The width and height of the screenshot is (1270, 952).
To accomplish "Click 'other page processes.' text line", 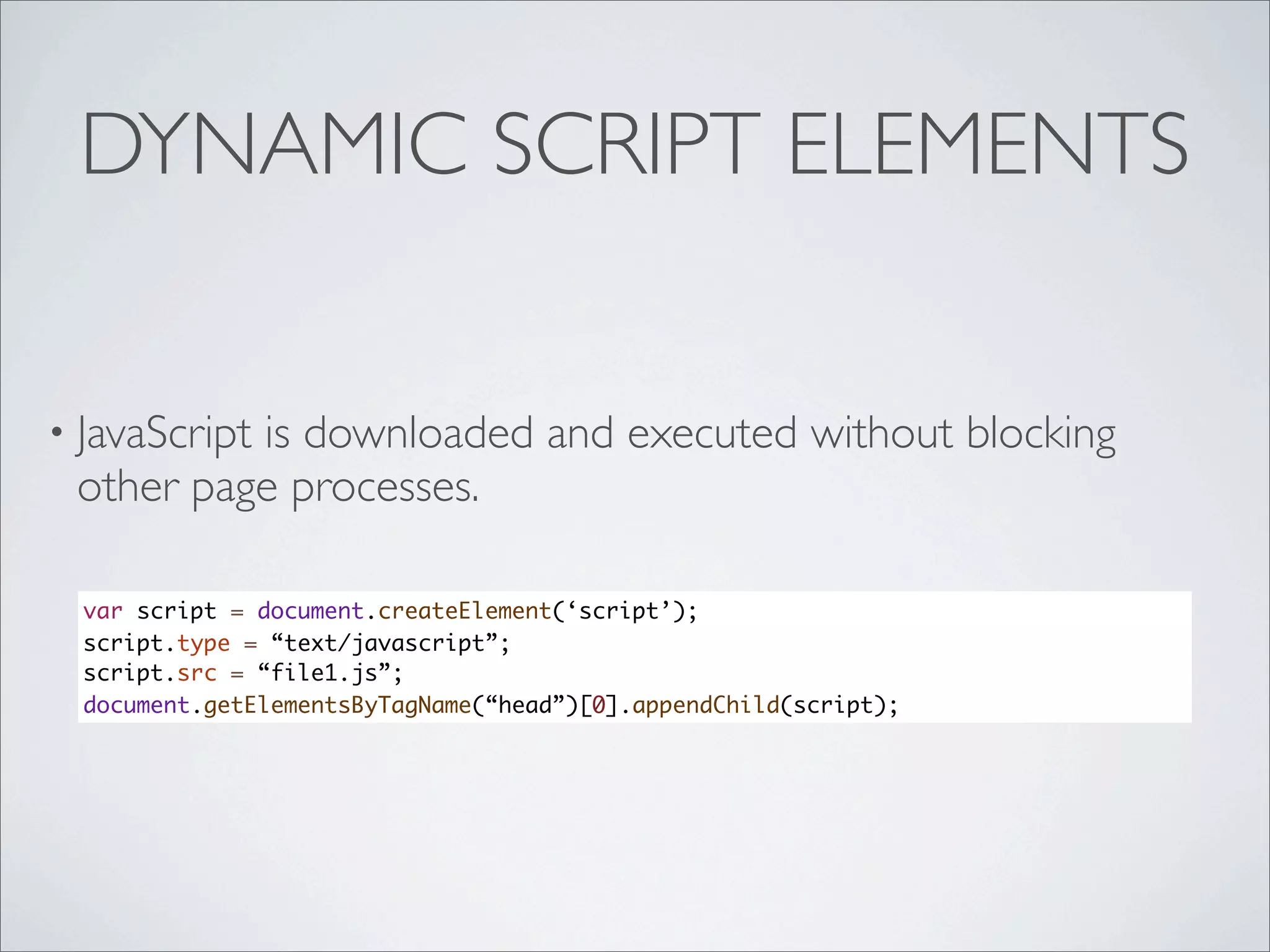I will tap(278, 488).
